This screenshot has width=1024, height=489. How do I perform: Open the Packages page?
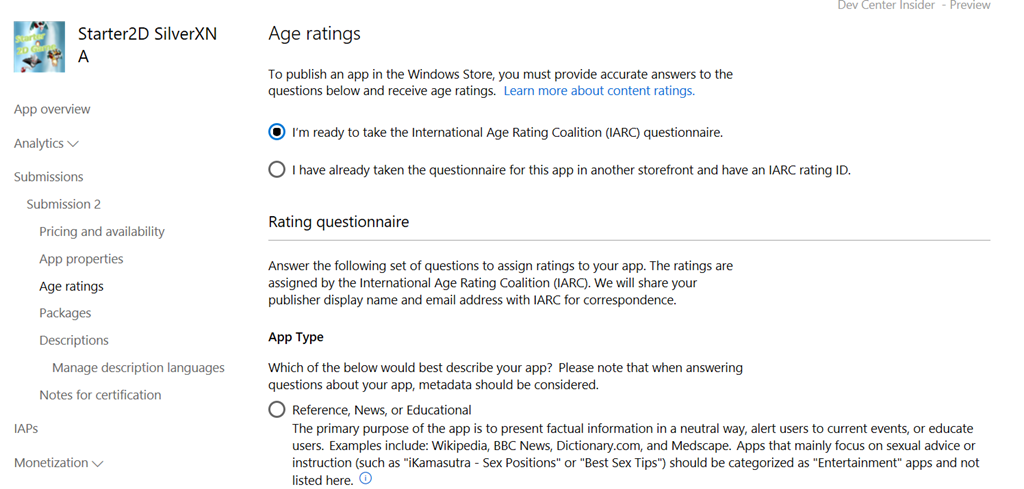click(65, 313)
